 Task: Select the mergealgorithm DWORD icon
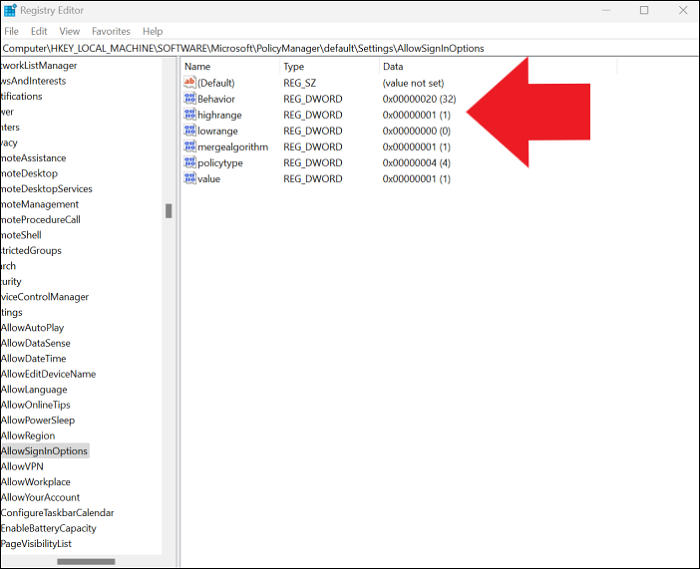coord(190,147)
